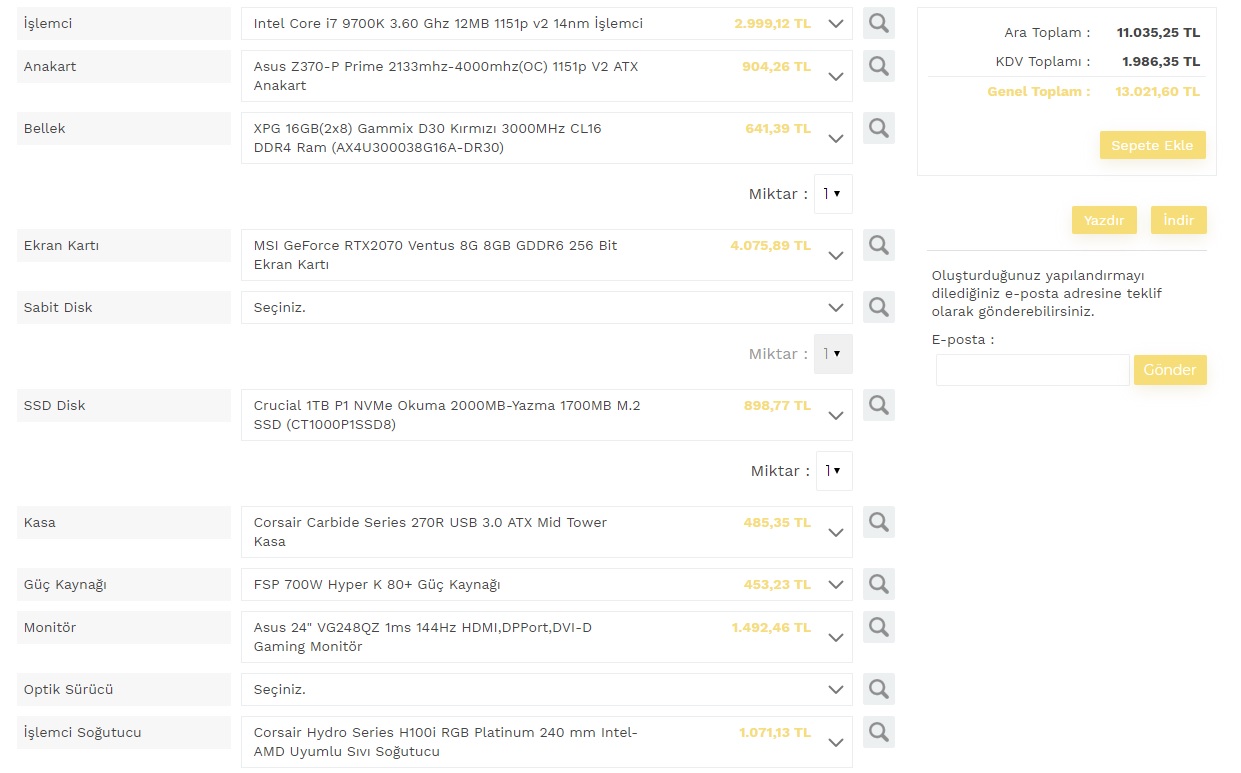Image resolution: width=1241 pixels, height=773 pixels.
Task: Open the Bellek Miktar quantity selector
Action: tap(834, 194)
